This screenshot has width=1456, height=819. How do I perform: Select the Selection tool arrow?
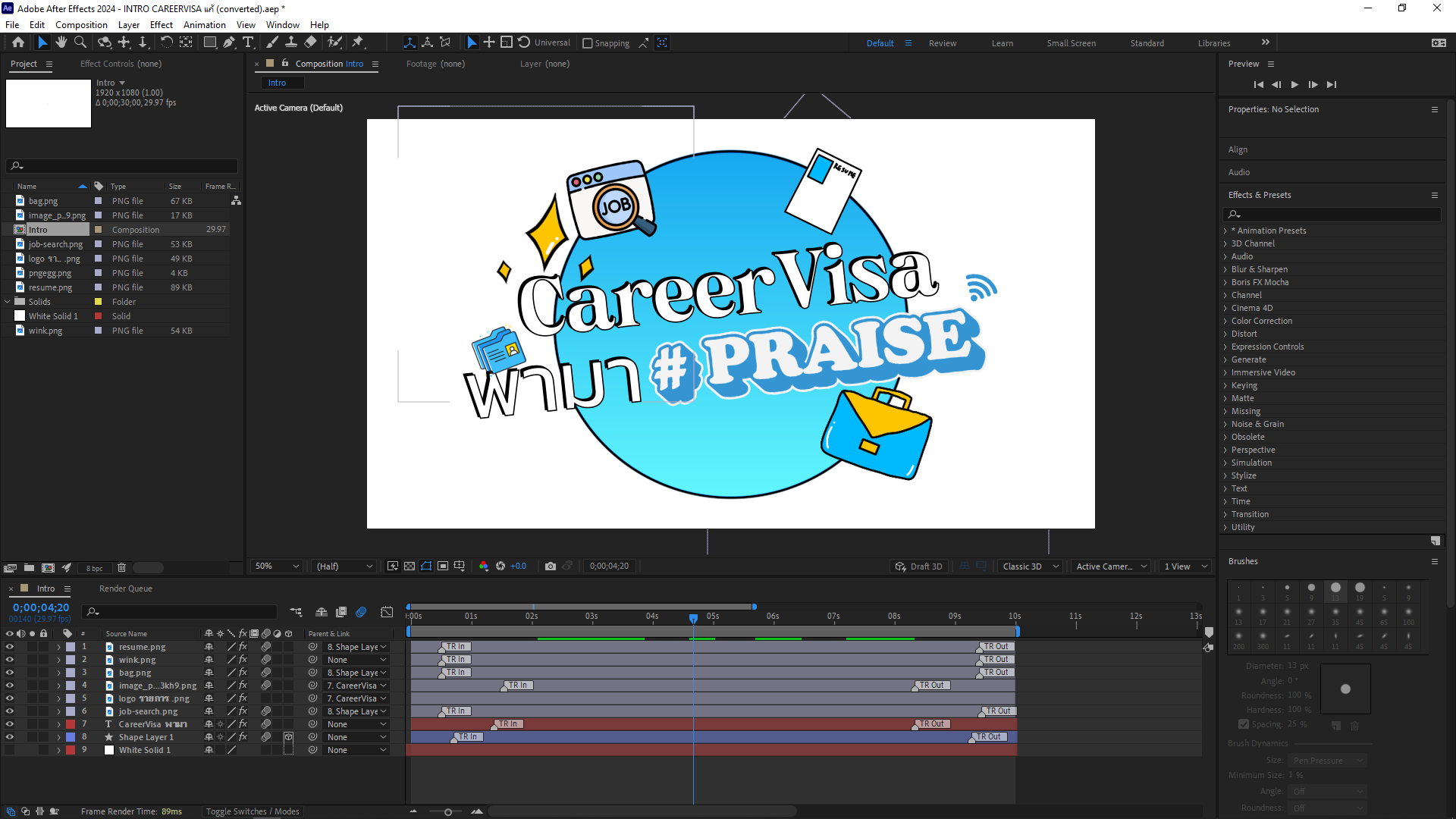(42, 42)
